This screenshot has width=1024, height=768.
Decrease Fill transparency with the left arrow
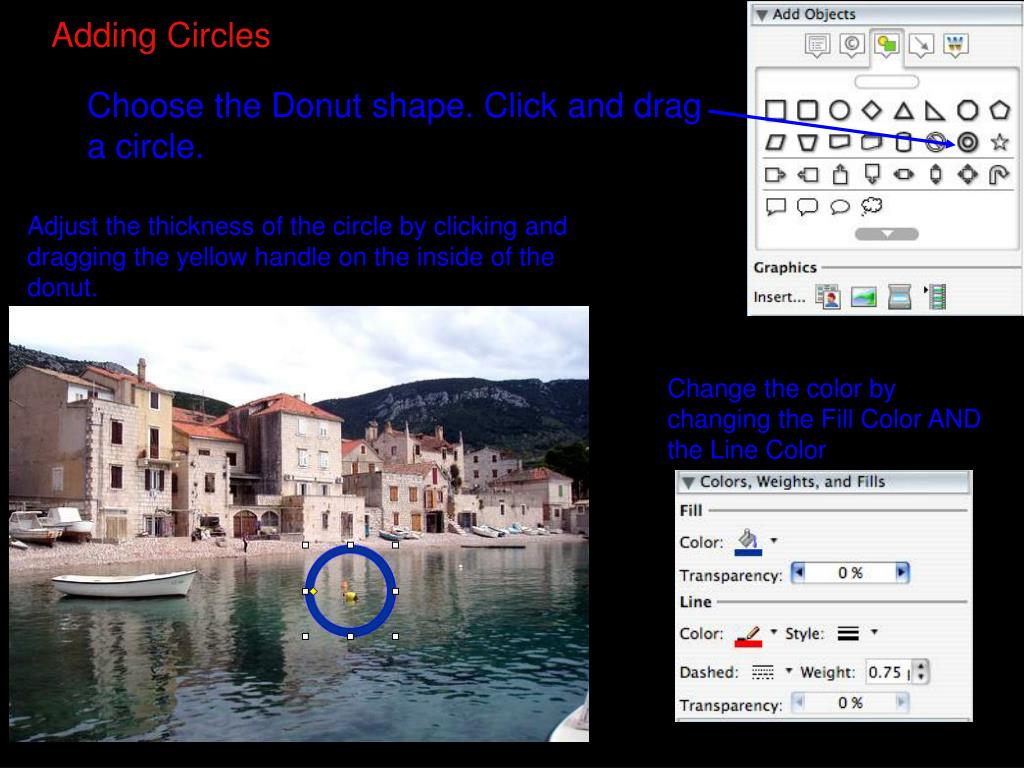[x=798, y=573]
